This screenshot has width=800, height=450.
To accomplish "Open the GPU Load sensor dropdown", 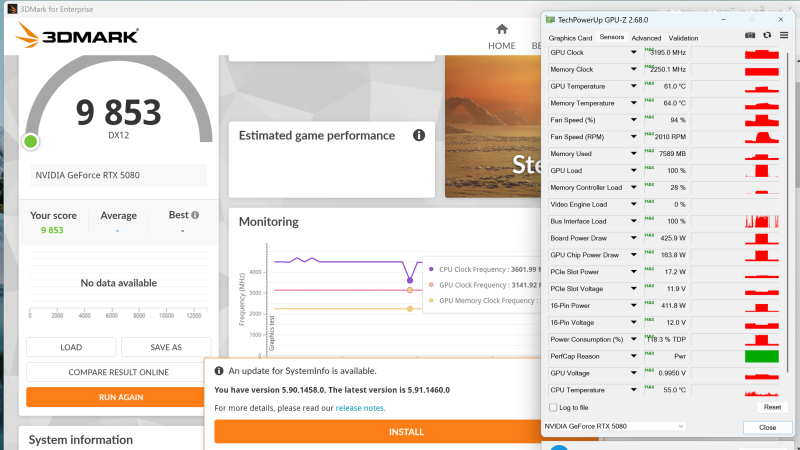I will point(634,170).
